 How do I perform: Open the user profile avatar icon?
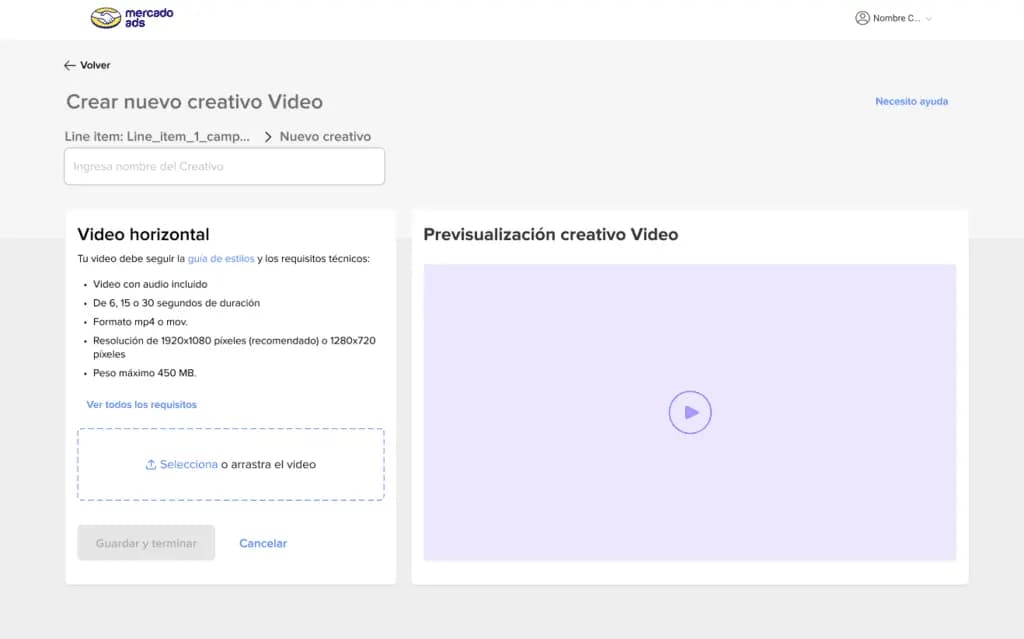862,18
